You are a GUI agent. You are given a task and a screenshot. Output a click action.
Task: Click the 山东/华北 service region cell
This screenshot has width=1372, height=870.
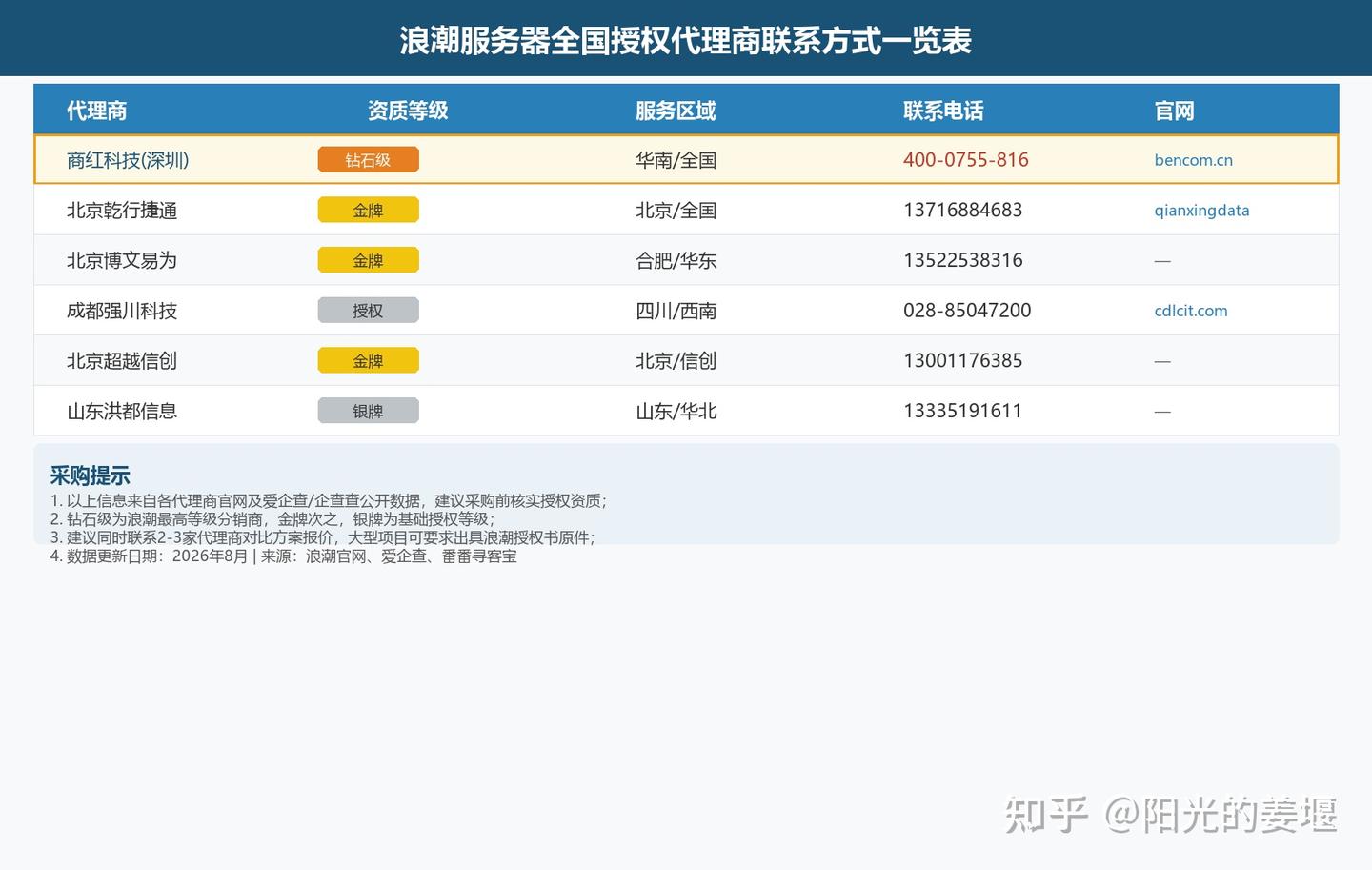point(676,412)
